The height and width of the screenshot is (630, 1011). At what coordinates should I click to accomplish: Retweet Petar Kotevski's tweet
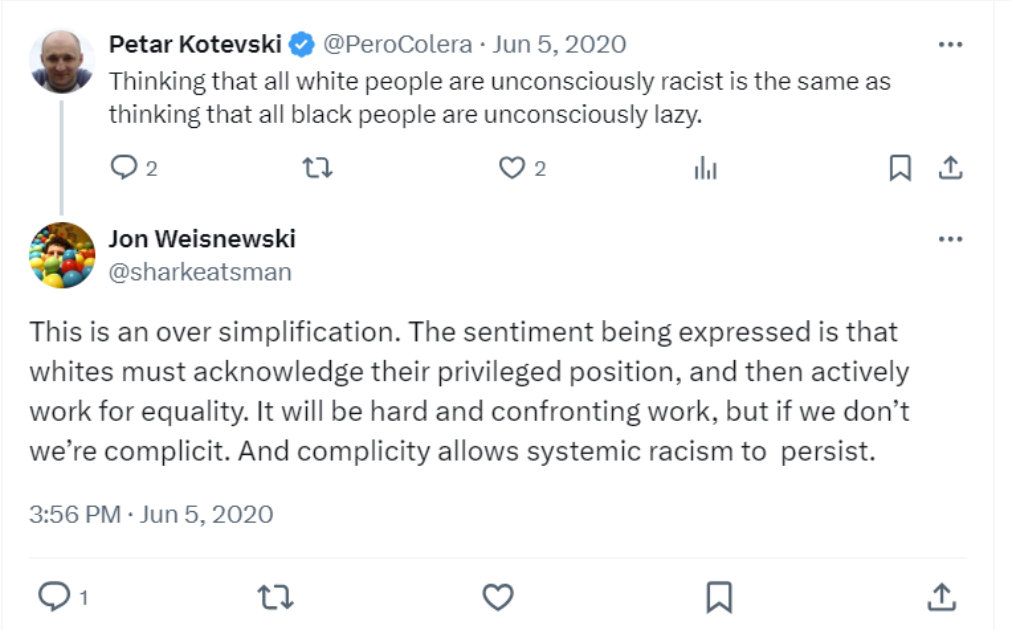pos(317,168)
